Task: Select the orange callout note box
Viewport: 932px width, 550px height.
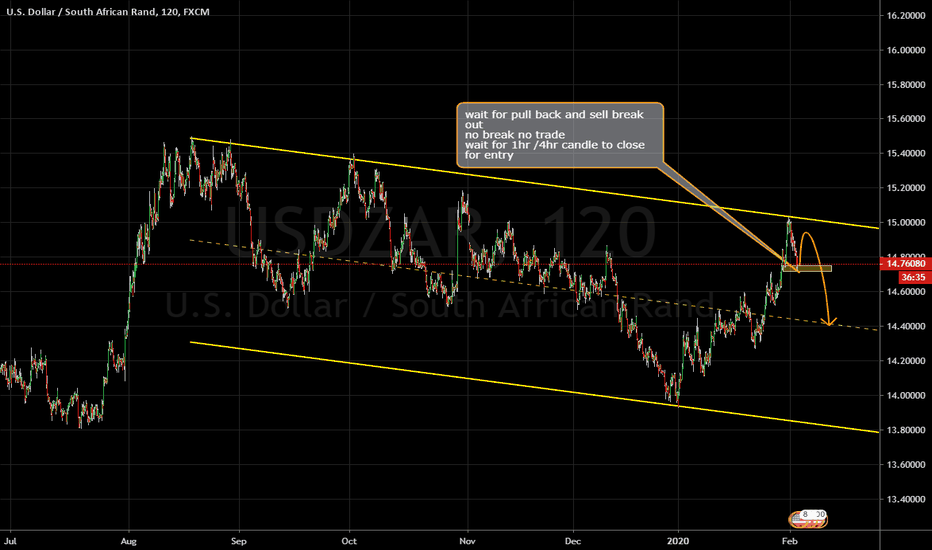Action: [559, 135]
